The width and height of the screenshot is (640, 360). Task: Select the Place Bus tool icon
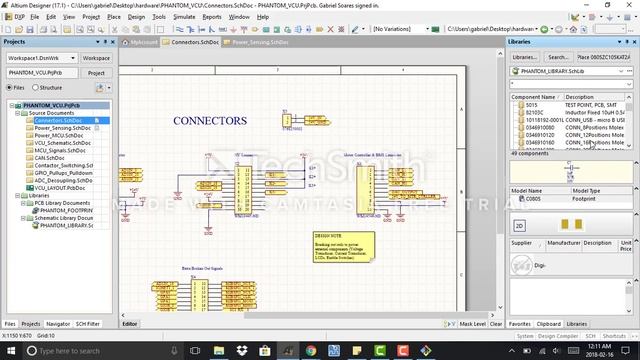coord(191,29)
